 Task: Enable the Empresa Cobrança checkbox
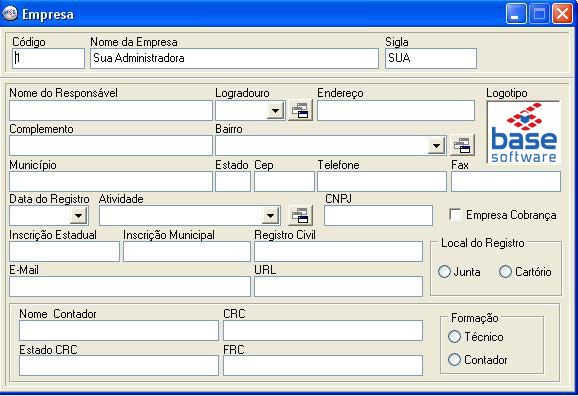pos(455,214)
